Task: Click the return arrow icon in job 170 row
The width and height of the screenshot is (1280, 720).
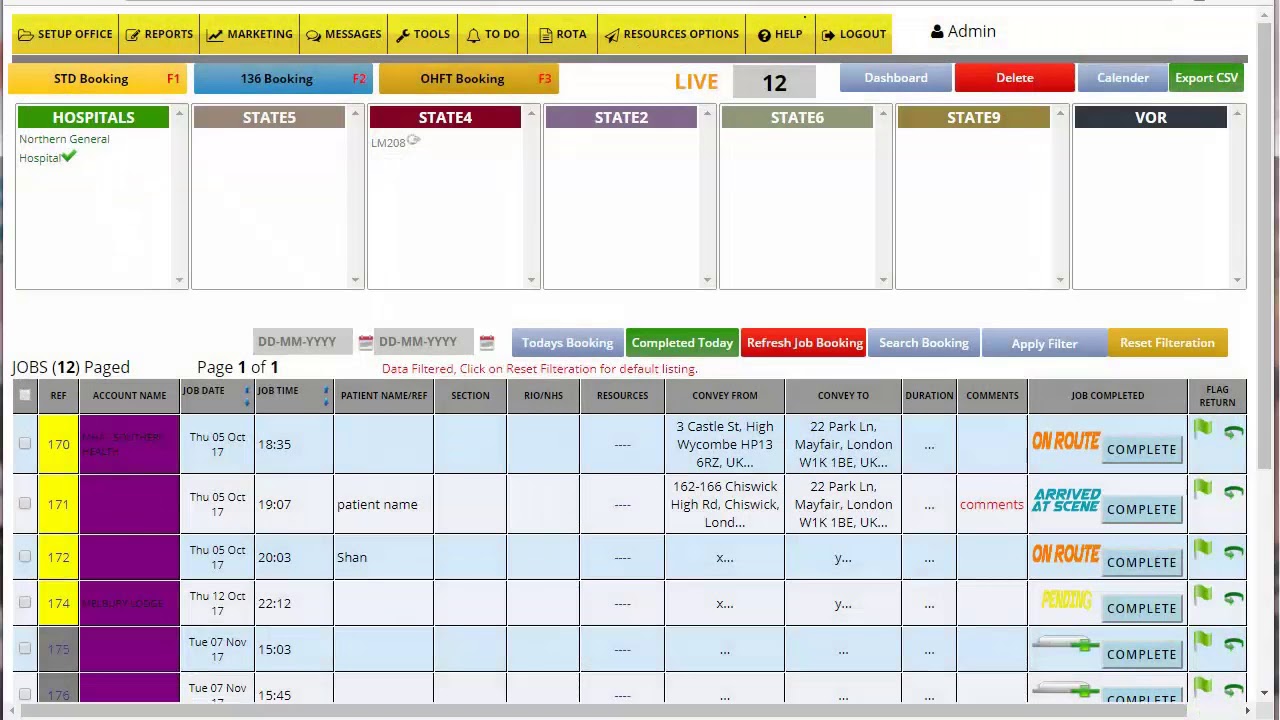Action: pyautogui.click(x=1233, y=432)
